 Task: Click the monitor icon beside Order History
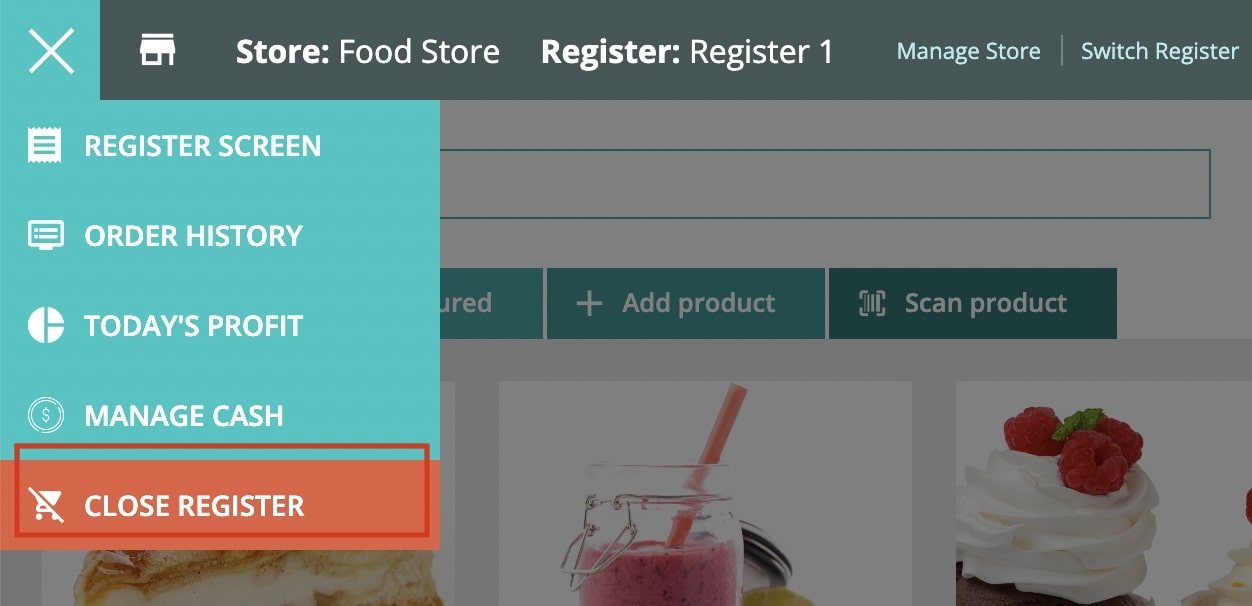click(46, 235)
